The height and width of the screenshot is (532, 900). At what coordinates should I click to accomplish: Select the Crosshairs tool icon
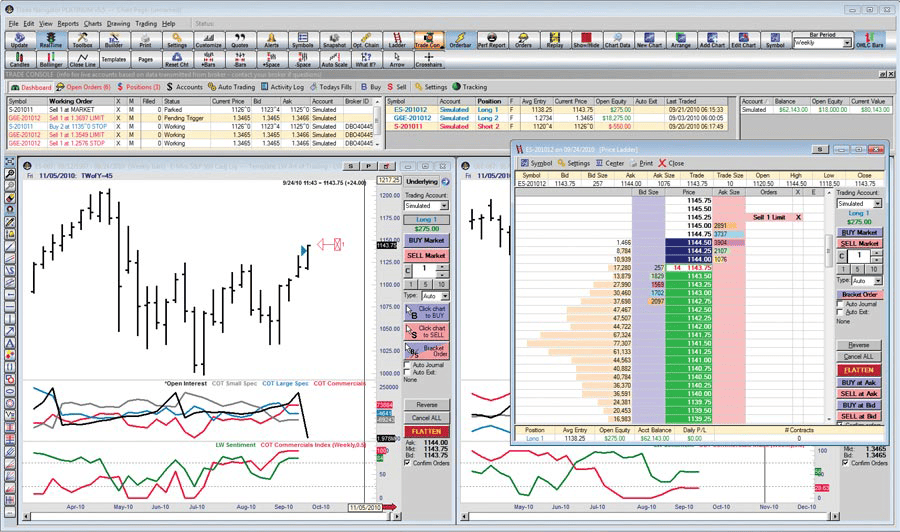[429, 59]
